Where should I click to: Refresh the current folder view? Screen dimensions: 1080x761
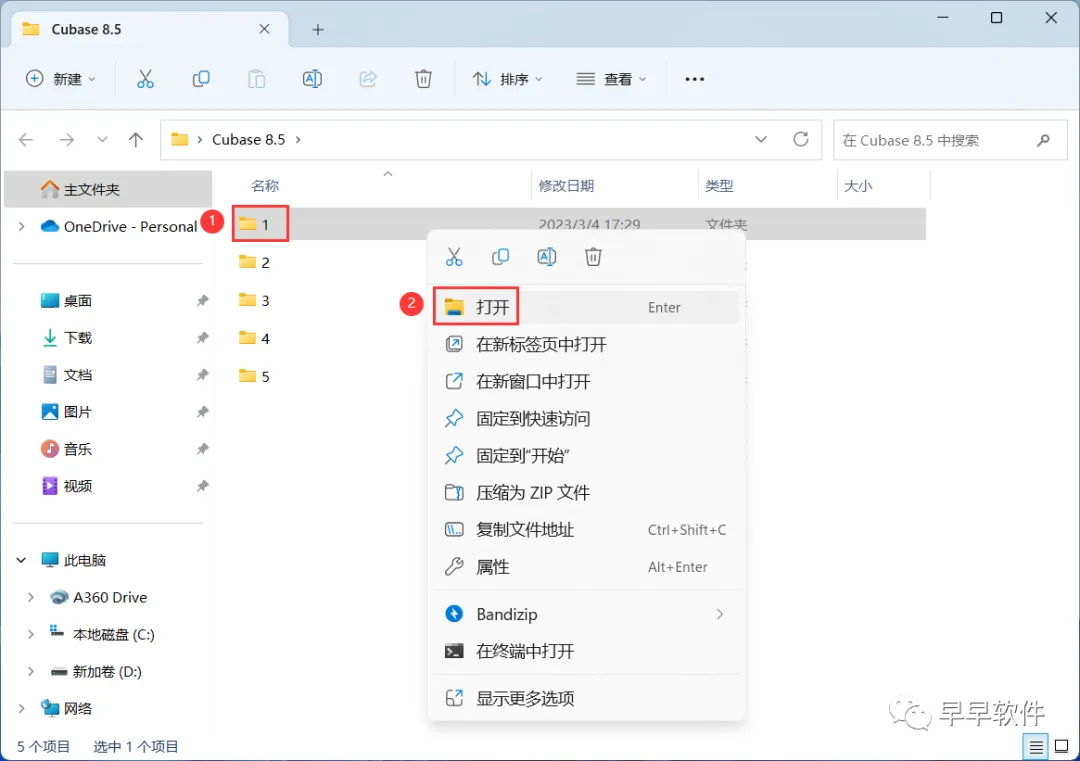tap(800, 139)
